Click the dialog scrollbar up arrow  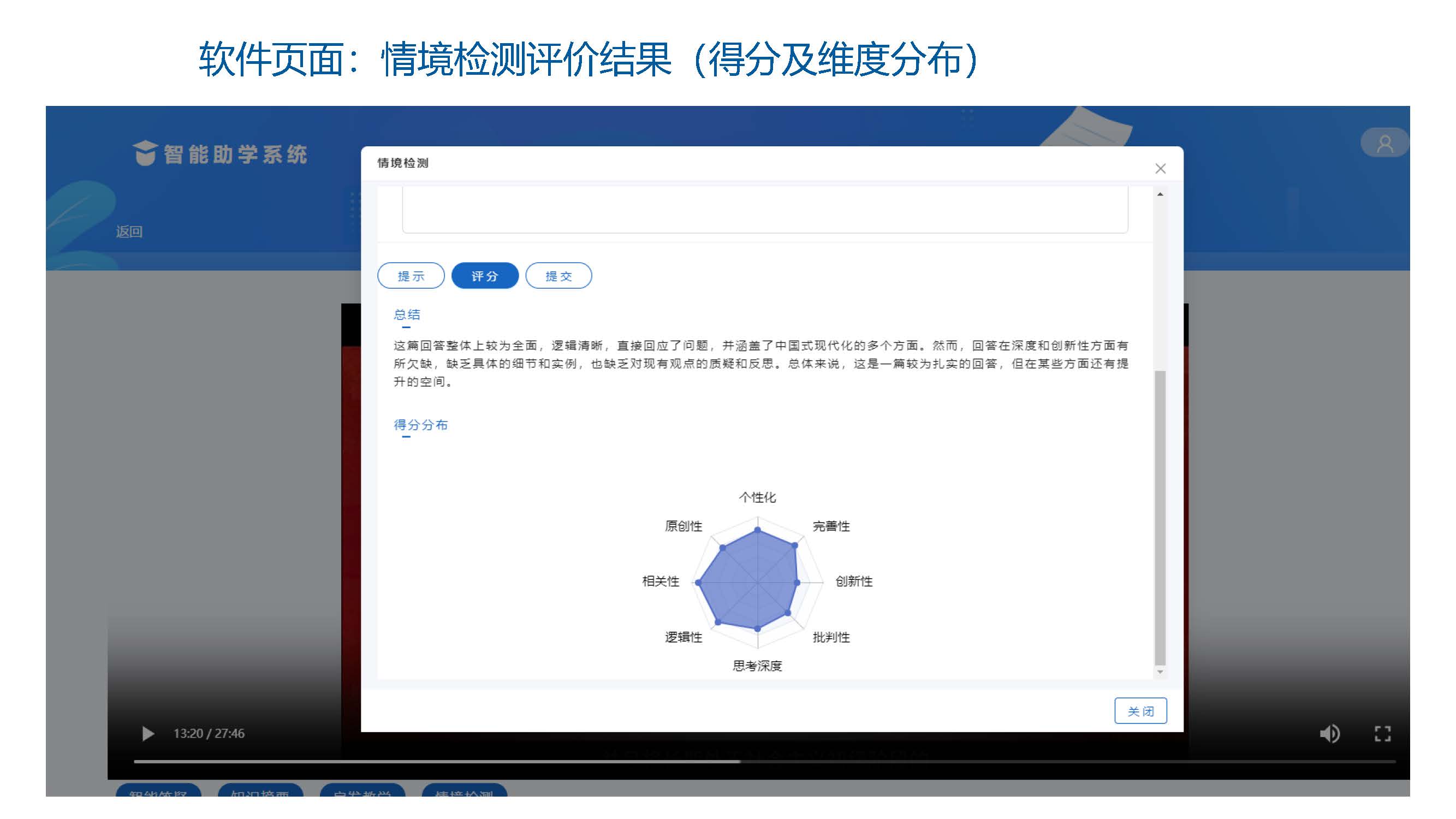[x=1160, y=194]
